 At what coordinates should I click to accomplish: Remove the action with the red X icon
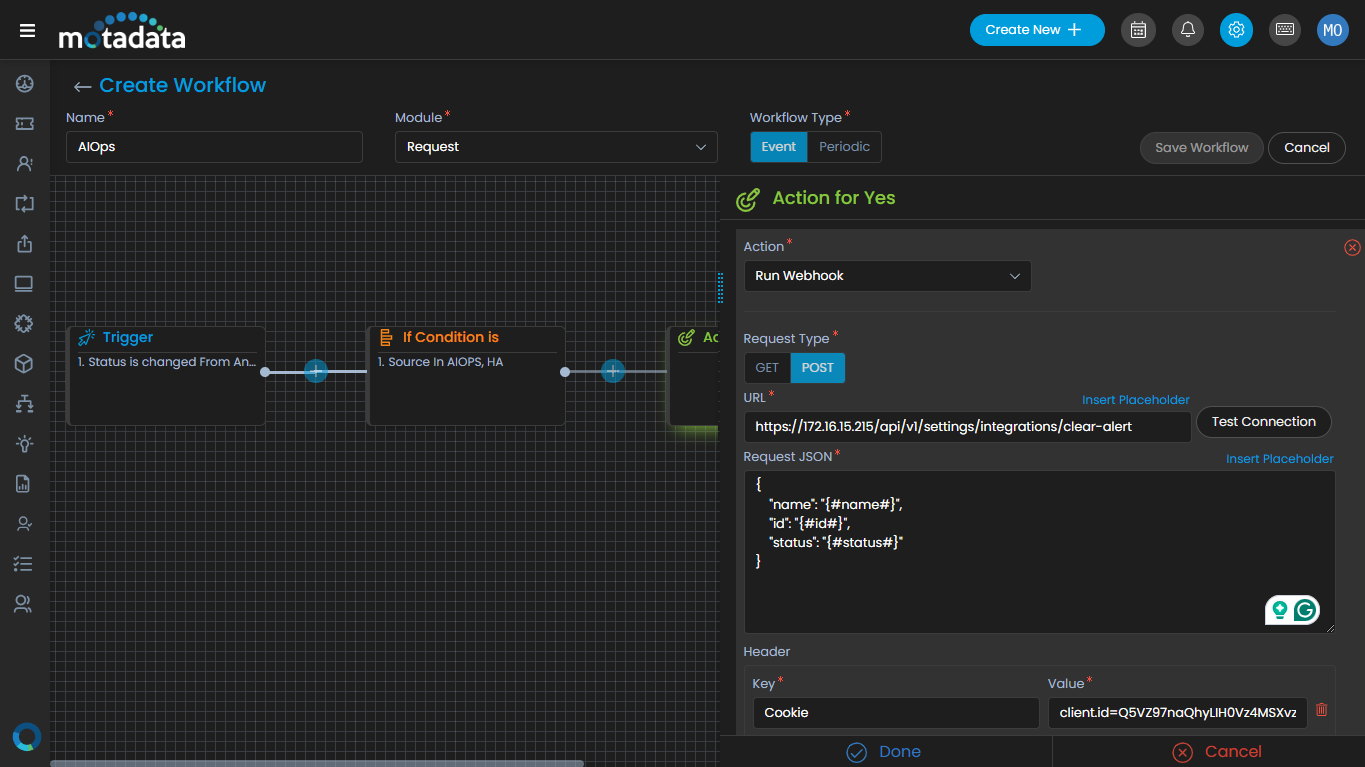pyautogui.click(x=1352, y=247)
